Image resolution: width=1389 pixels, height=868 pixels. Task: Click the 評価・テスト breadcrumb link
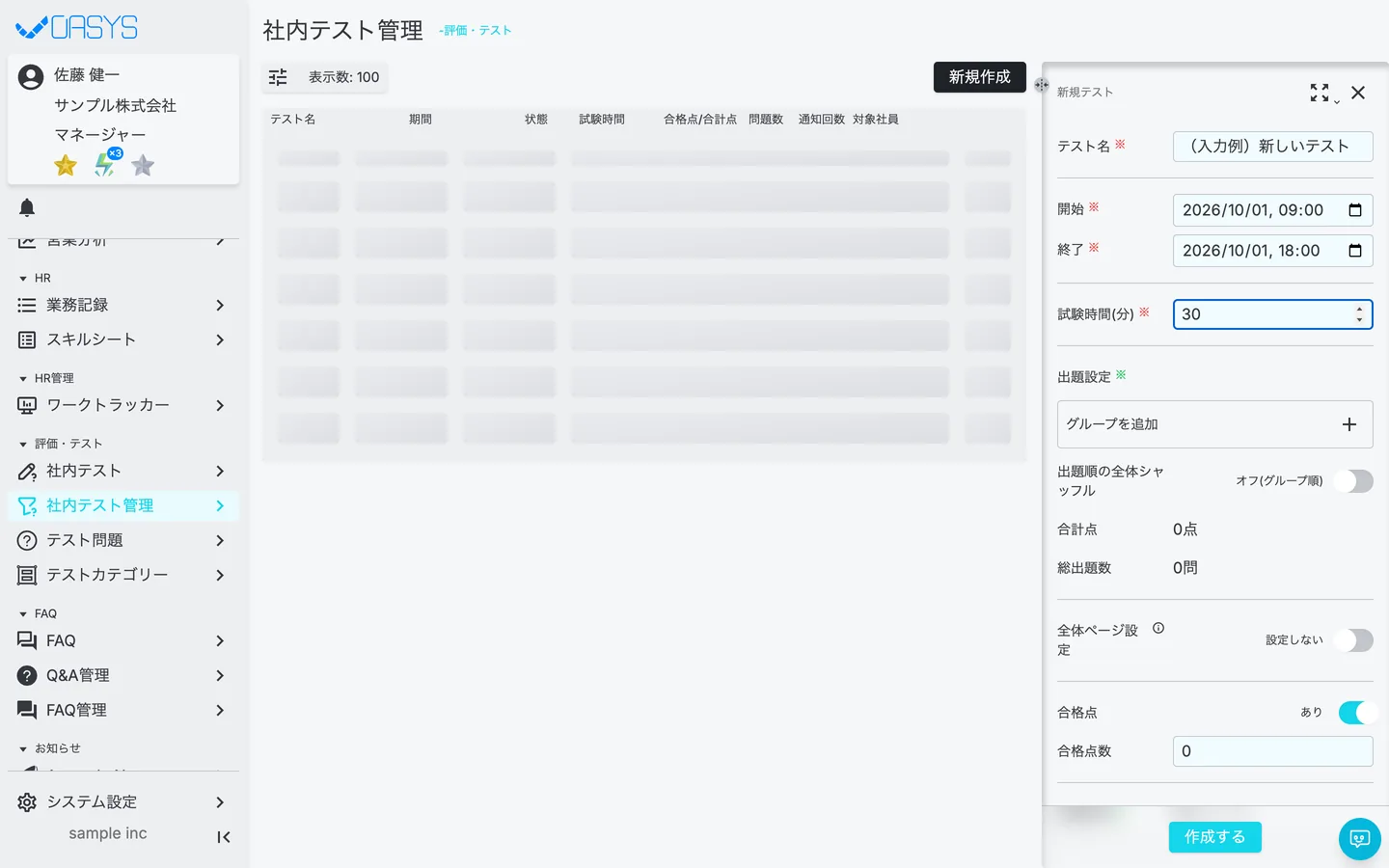tap(476, 31)
